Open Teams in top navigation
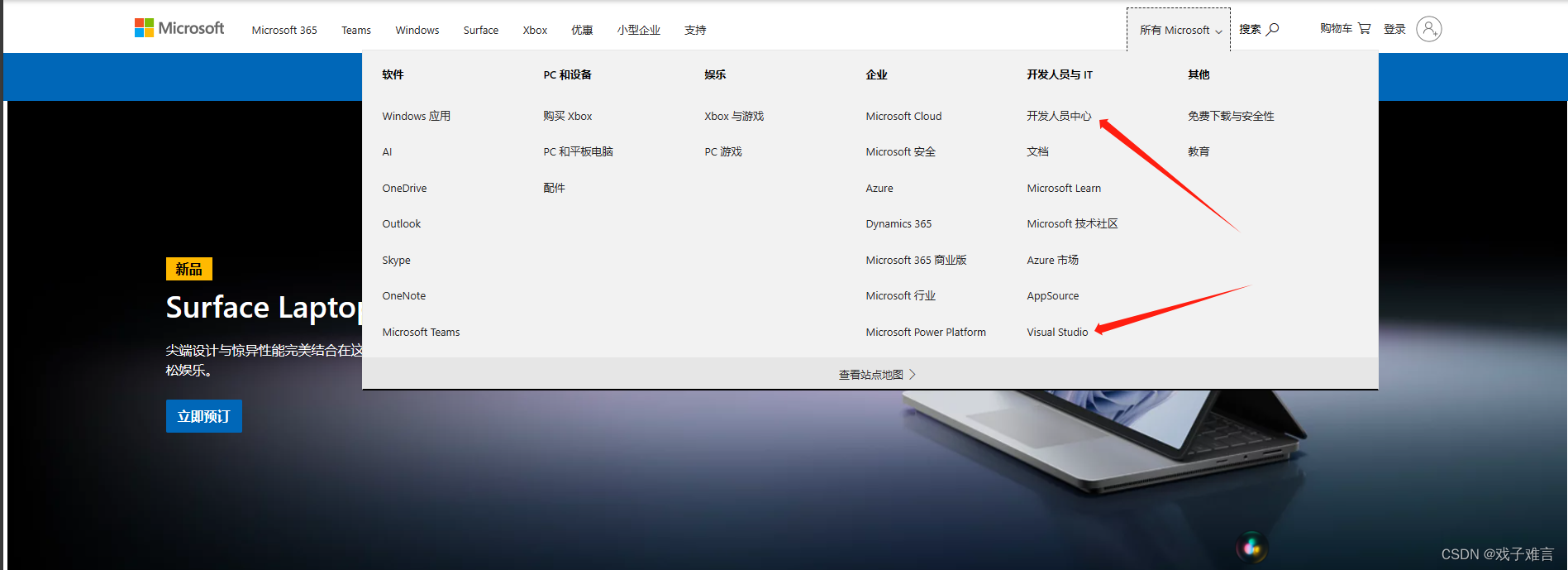1568x570 pixels. [x=356, y=30]
